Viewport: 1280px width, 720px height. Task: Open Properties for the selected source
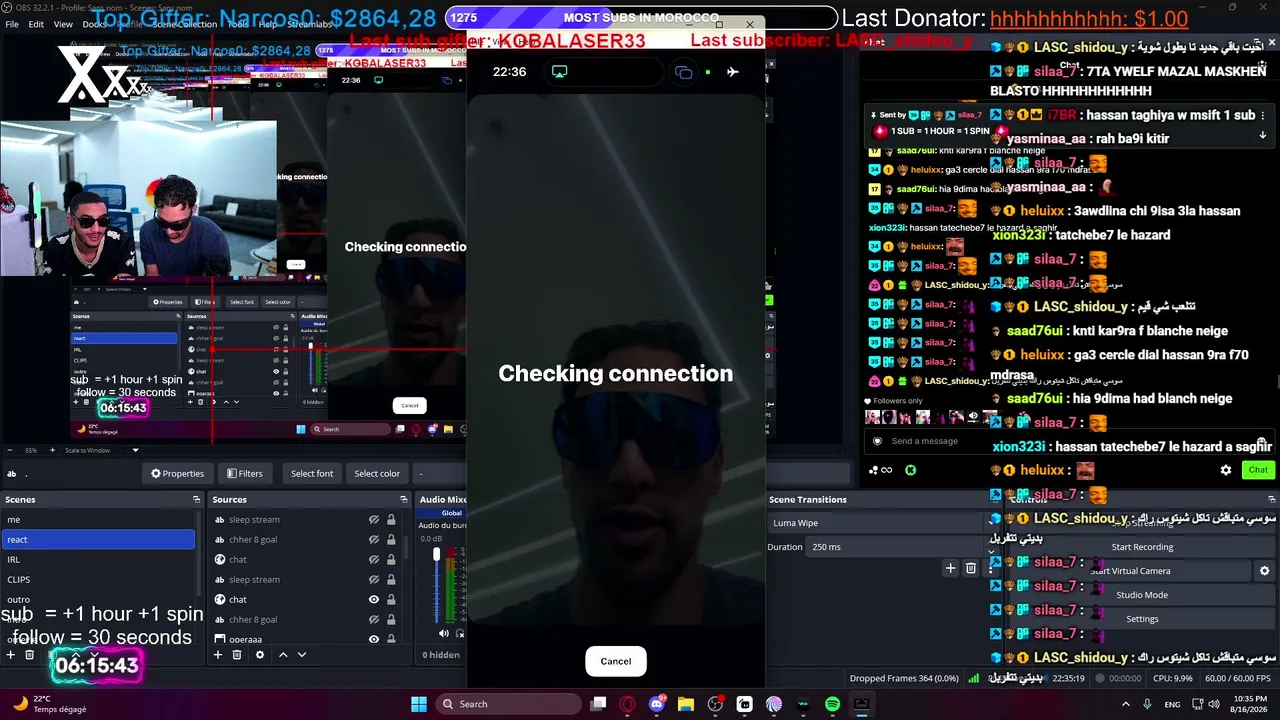point(177,473)
